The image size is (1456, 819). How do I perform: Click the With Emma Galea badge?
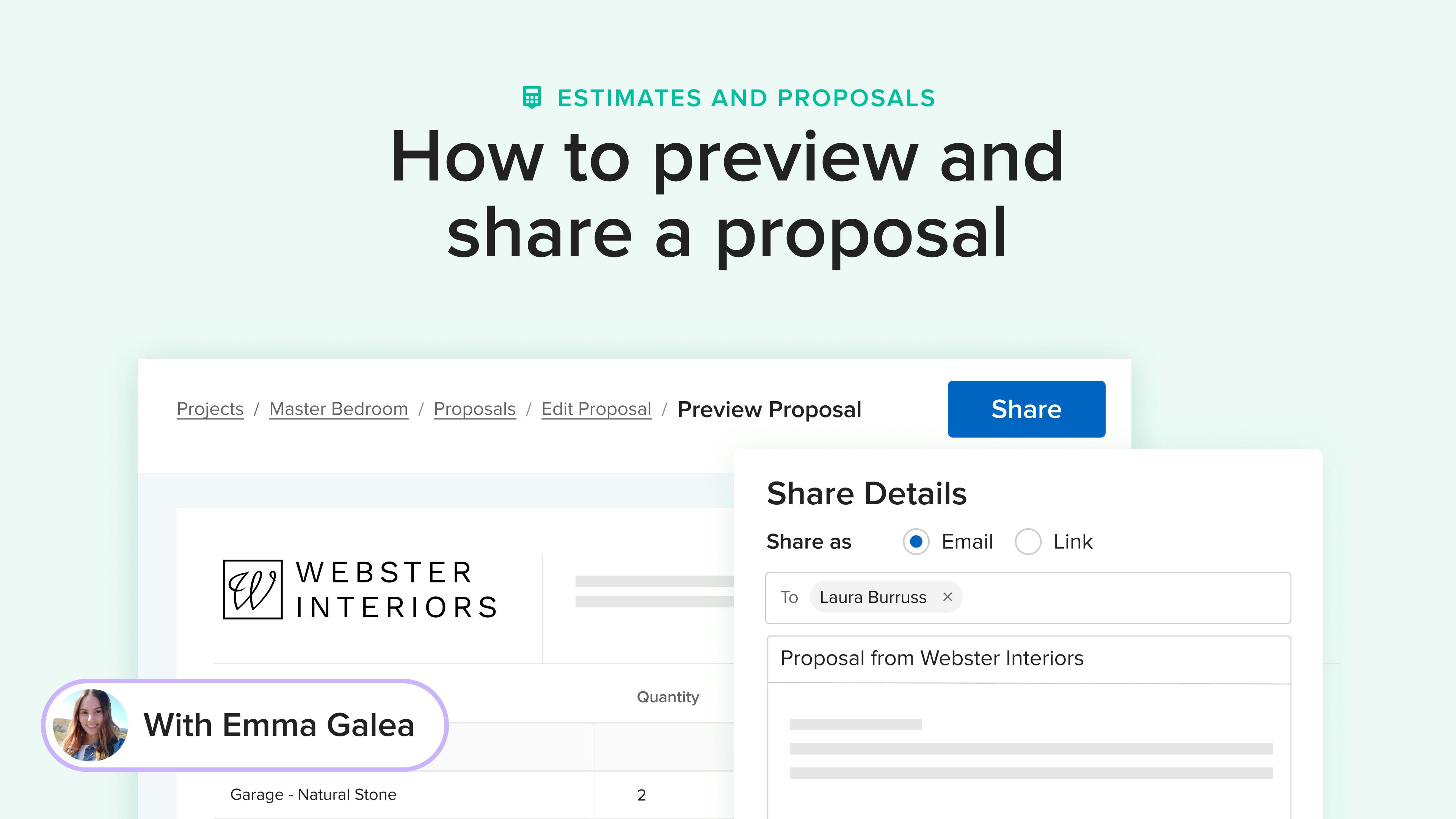coord(245,725)
